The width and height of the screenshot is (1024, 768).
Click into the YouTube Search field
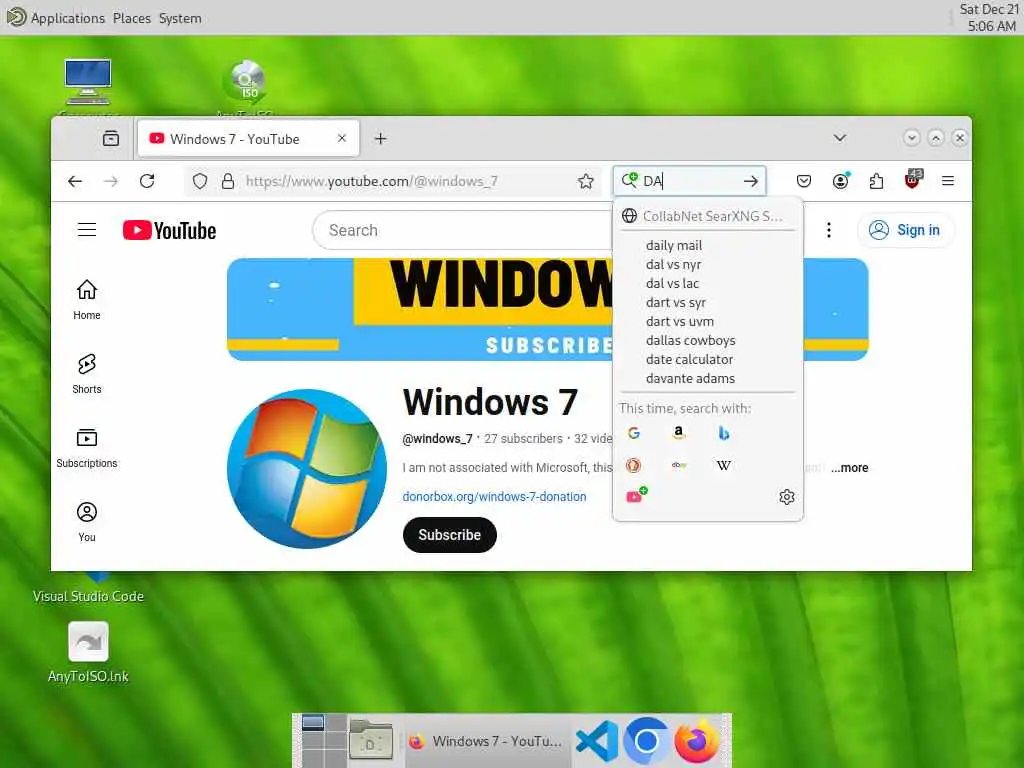tap(464, 231)
